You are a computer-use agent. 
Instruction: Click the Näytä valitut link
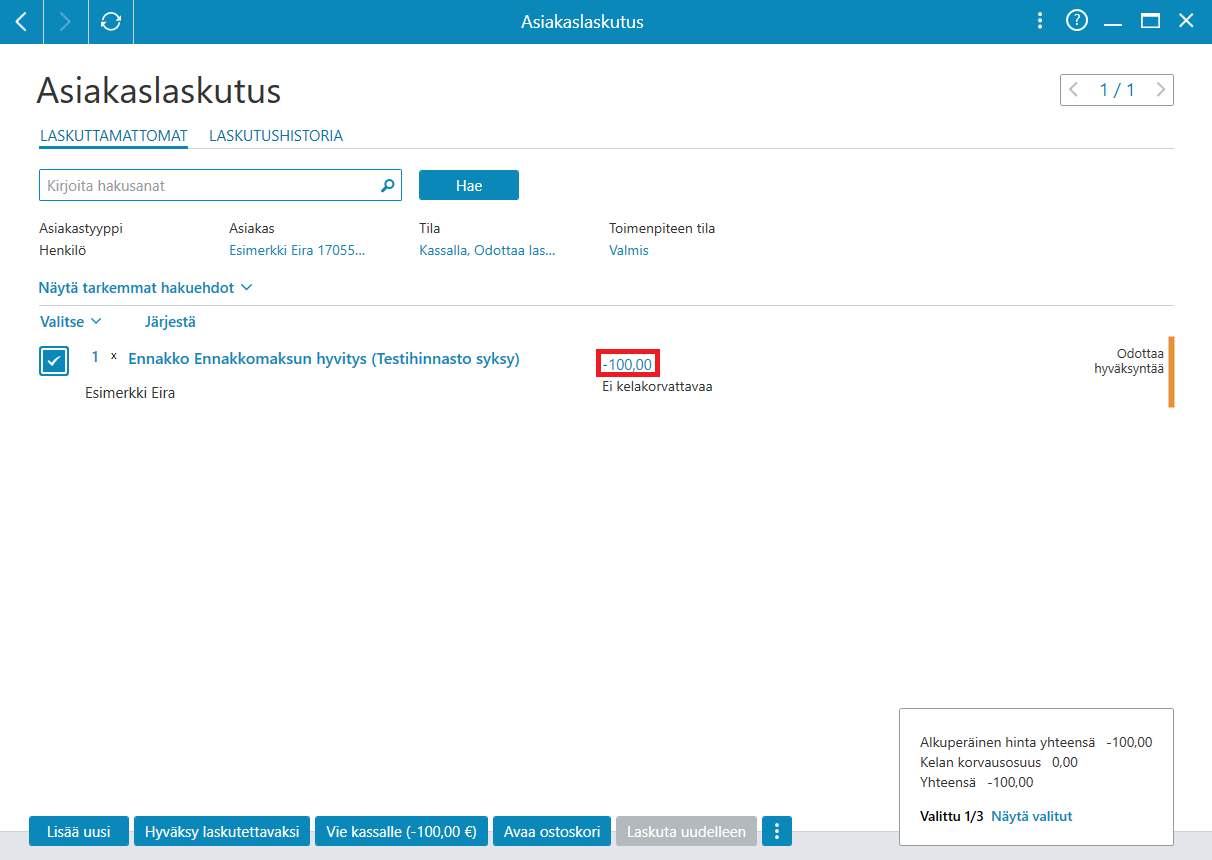[1032, 817]
